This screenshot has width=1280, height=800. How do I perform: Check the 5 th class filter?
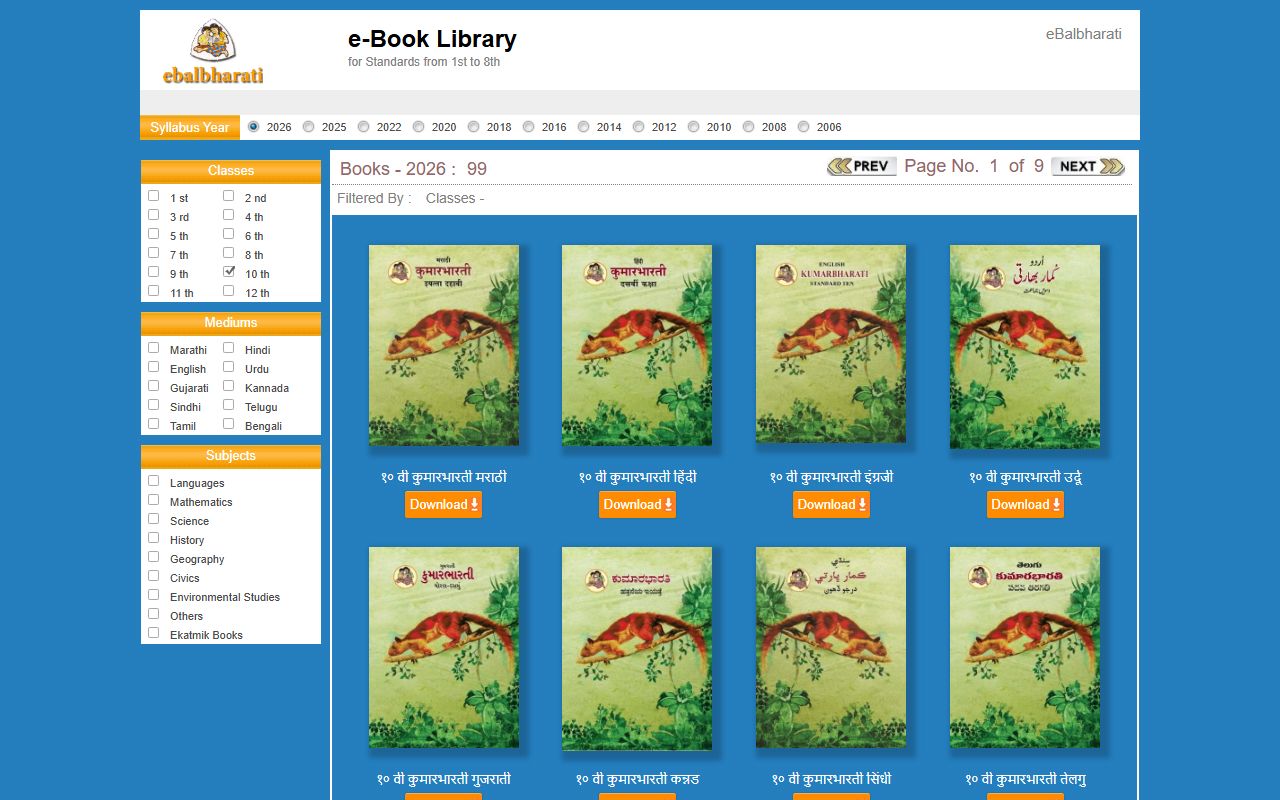[x=154, y=234]
